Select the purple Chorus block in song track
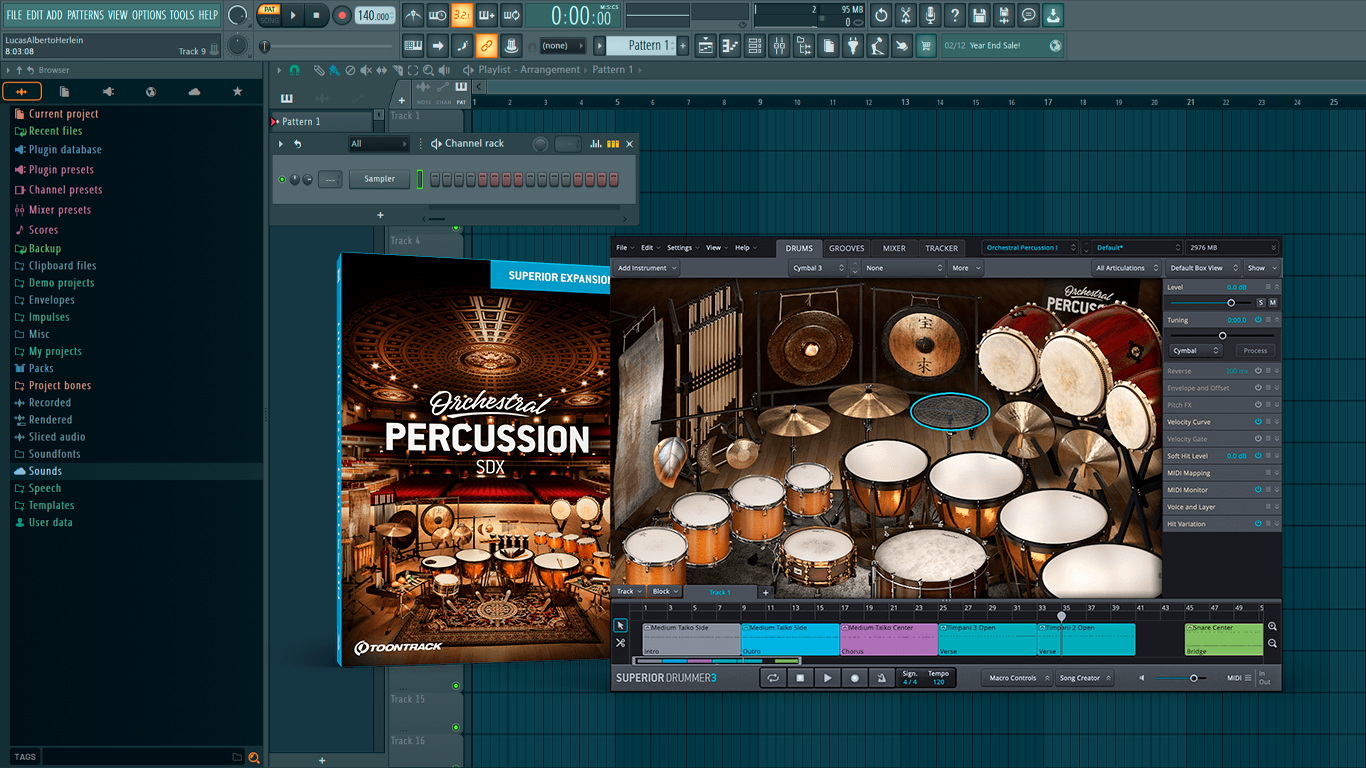Viewport: 1366px width, 768px height. [889, 639]
